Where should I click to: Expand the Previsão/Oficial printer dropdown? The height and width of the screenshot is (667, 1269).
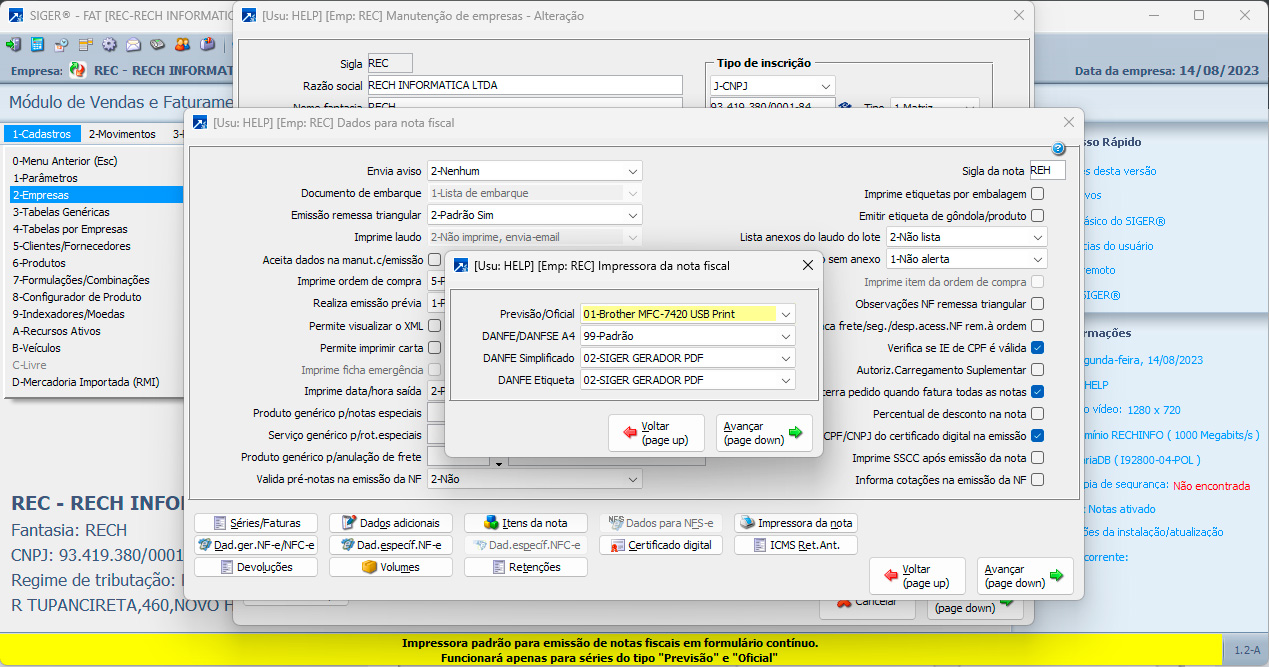click(786, 314)
